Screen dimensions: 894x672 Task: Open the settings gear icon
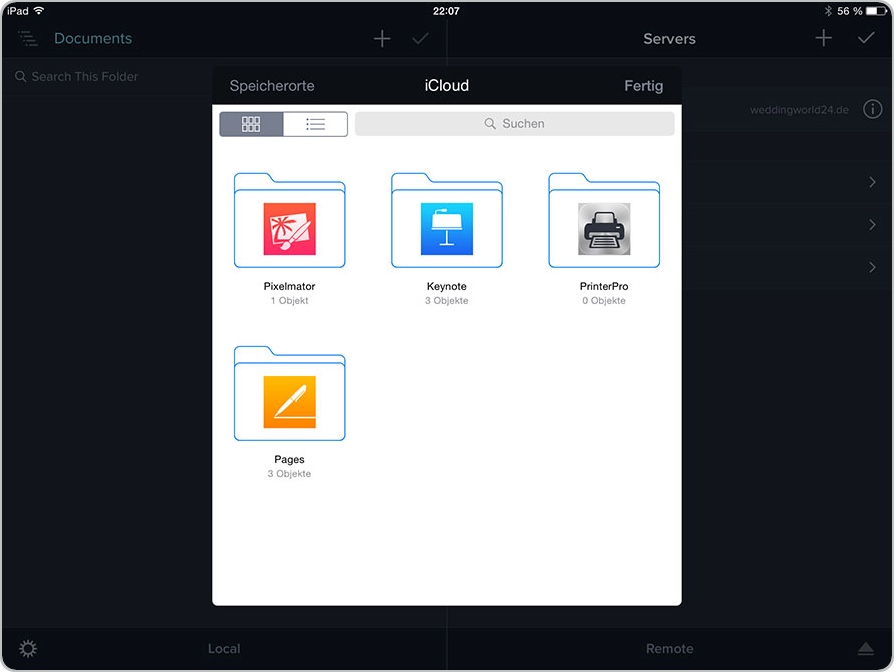pos(28,649)
